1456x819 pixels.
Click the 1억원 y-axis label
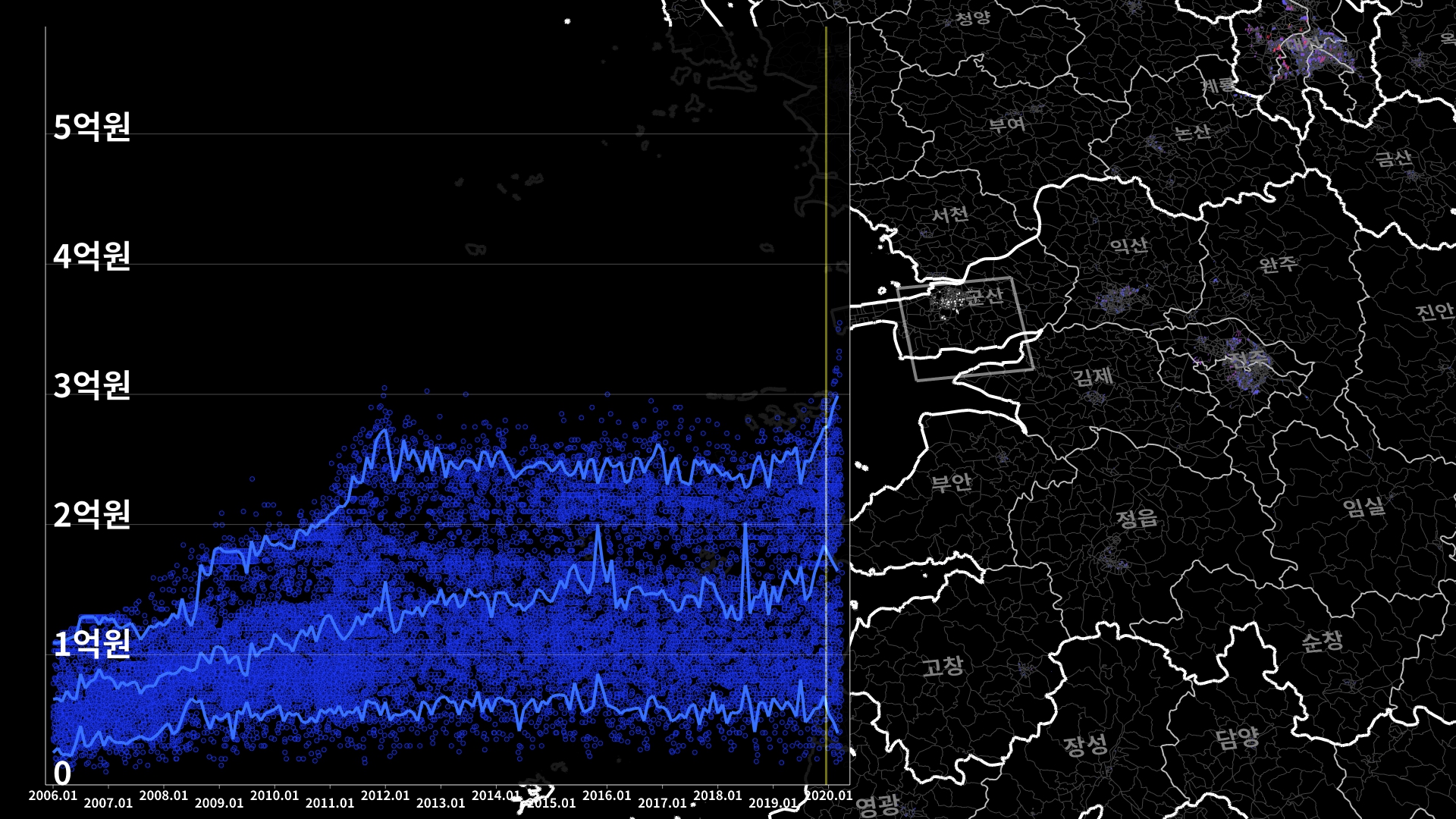pos(92,644)
